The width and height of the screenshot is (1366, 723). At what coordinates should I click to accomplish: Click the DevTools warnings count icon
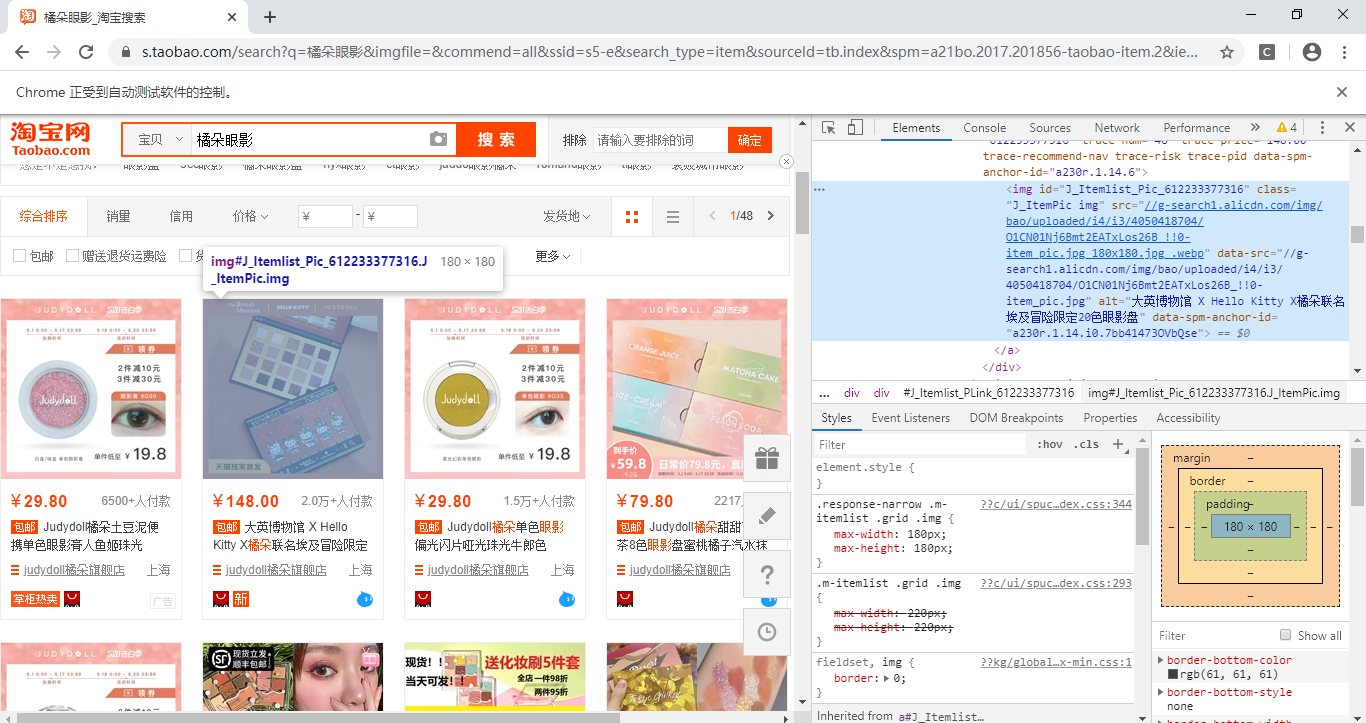pos(1287,128)
